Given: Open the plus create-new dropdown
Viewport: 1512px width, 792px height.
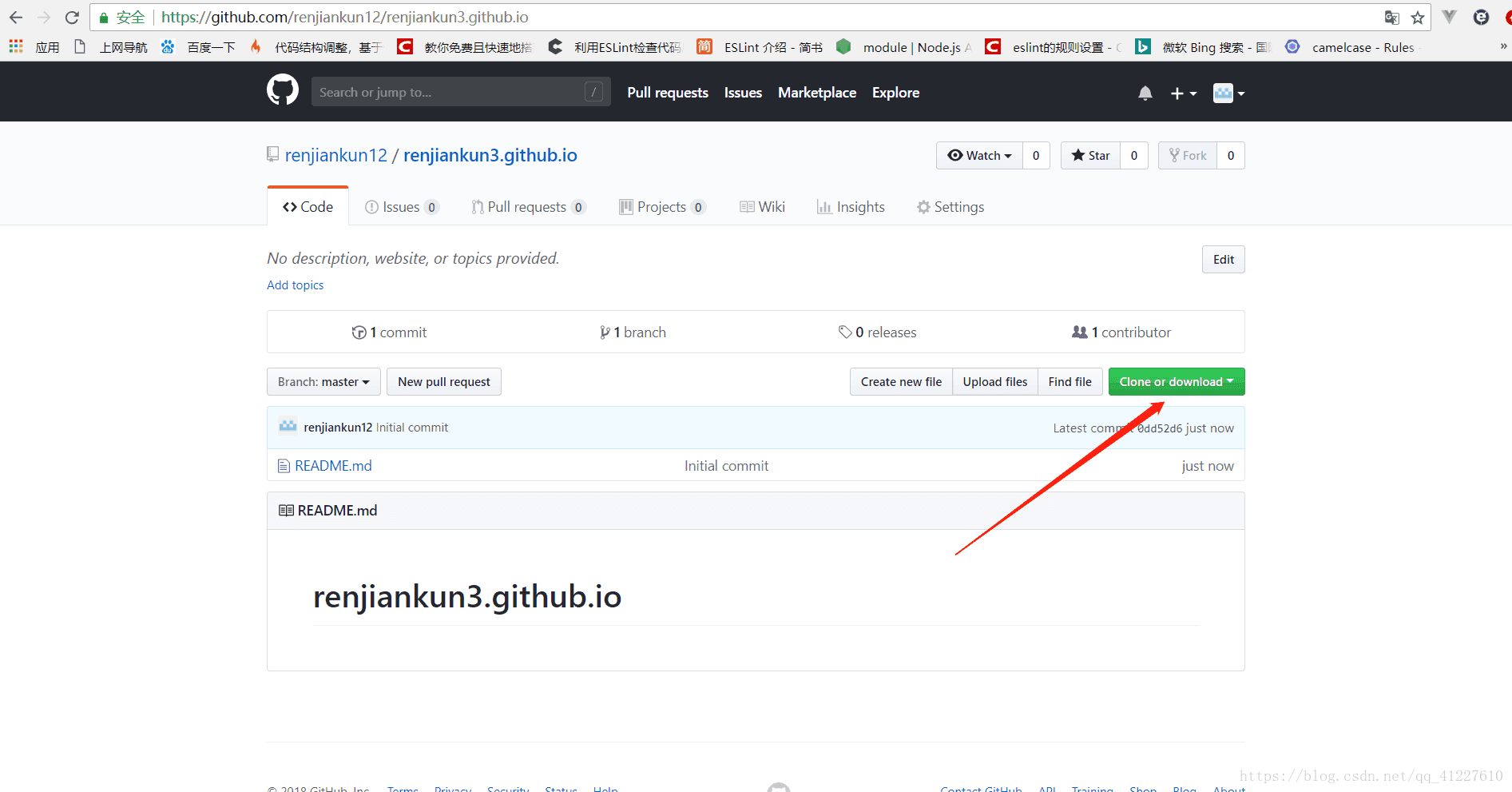Looking at the screenshot, I should click(x=1184, y=94).
